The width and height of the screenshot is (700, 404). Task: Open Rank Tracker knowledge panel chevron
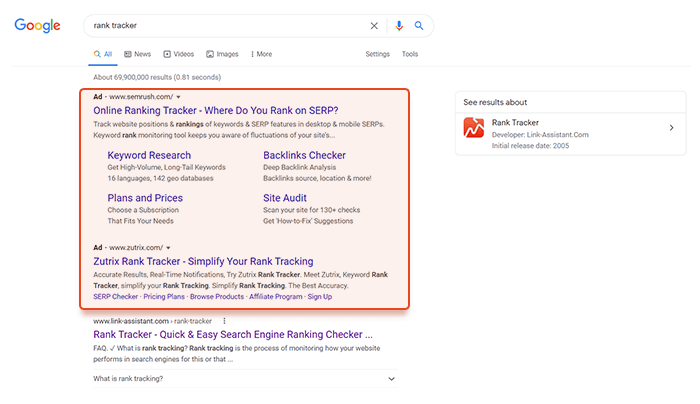[671, 128]
